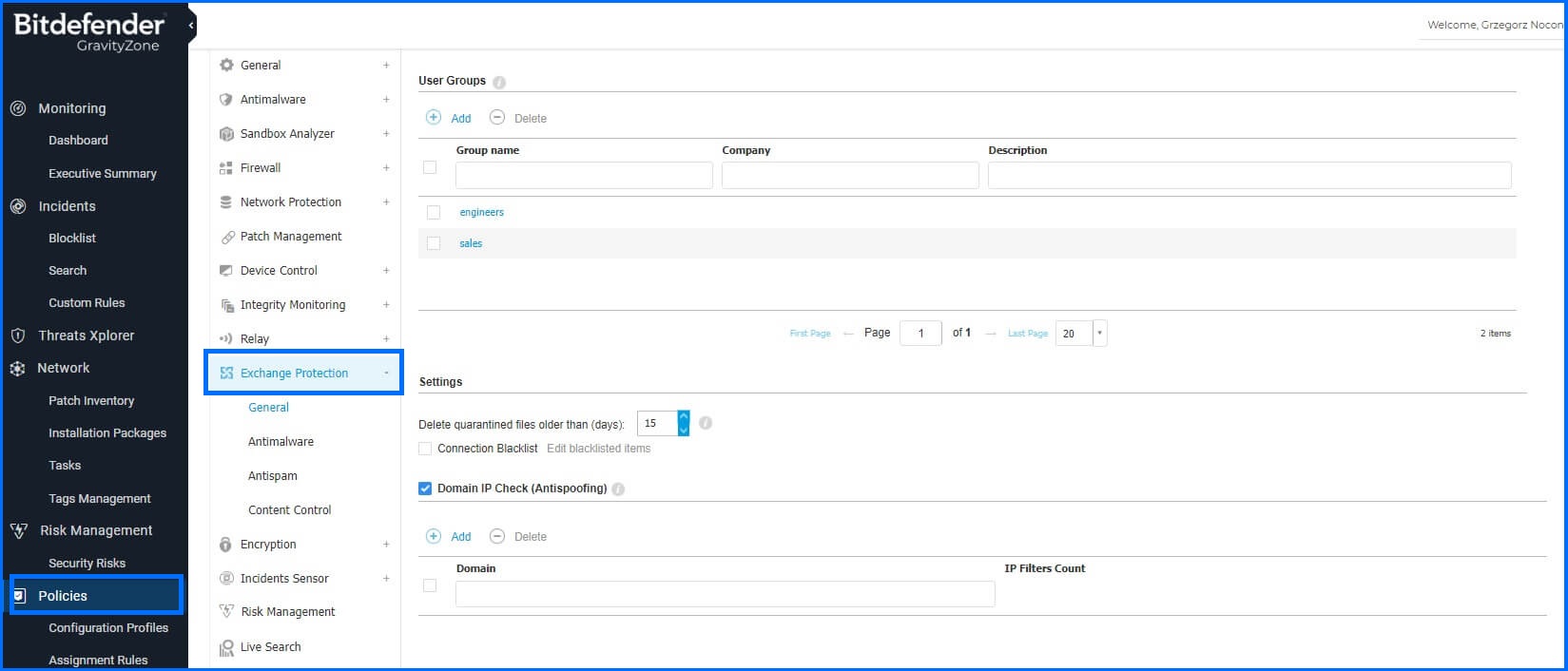Click the Monitoring radar icon
Image resolution: width=1568 pixels, height=671 pixels.
pyautogui.click(x=18, y=108)
